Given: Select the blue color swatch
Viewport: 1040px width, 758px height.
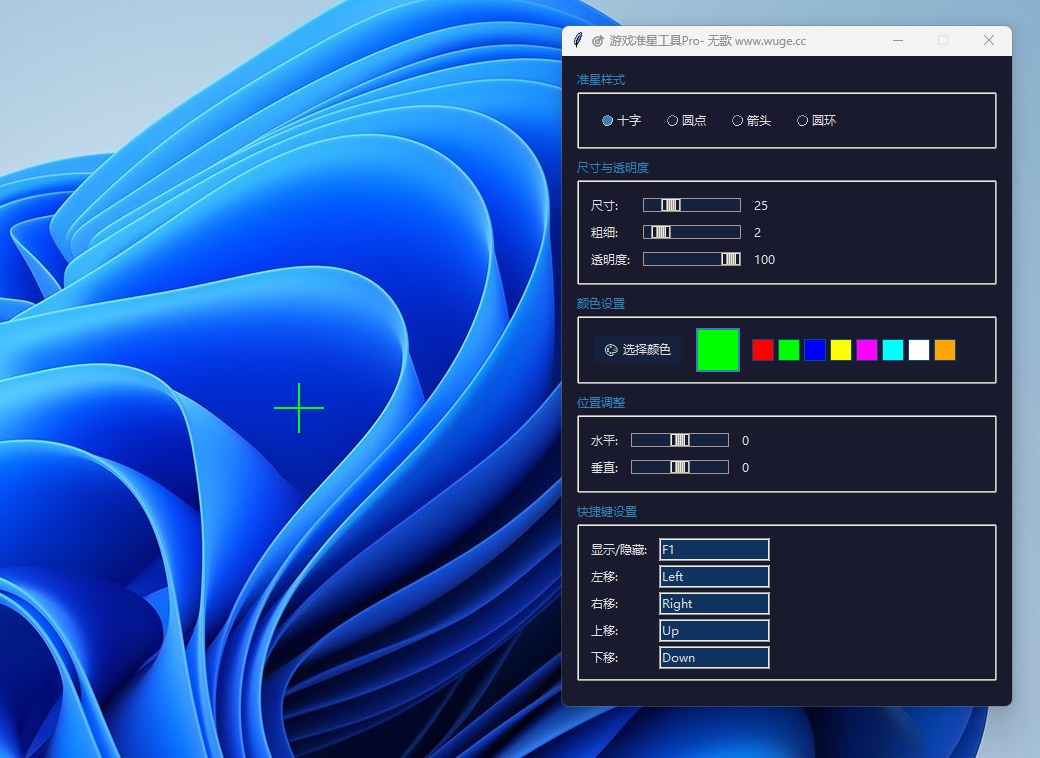Looking at the screenshot, I should 815,350.
